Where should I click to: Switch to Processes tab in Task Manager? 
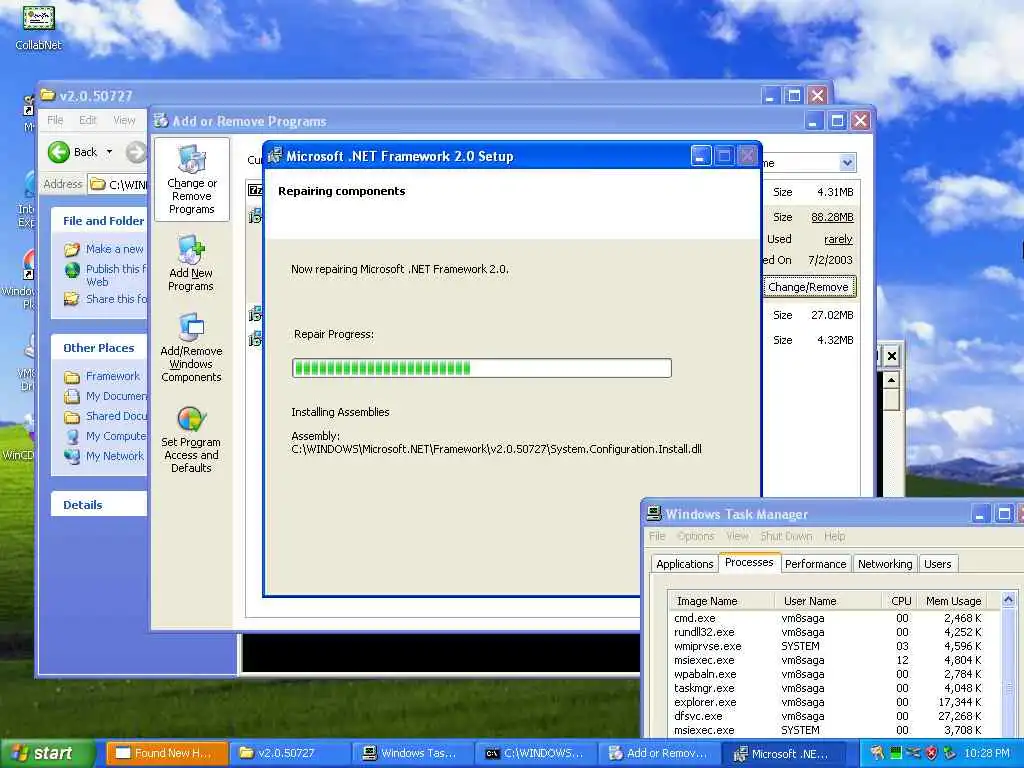(748, 562)
